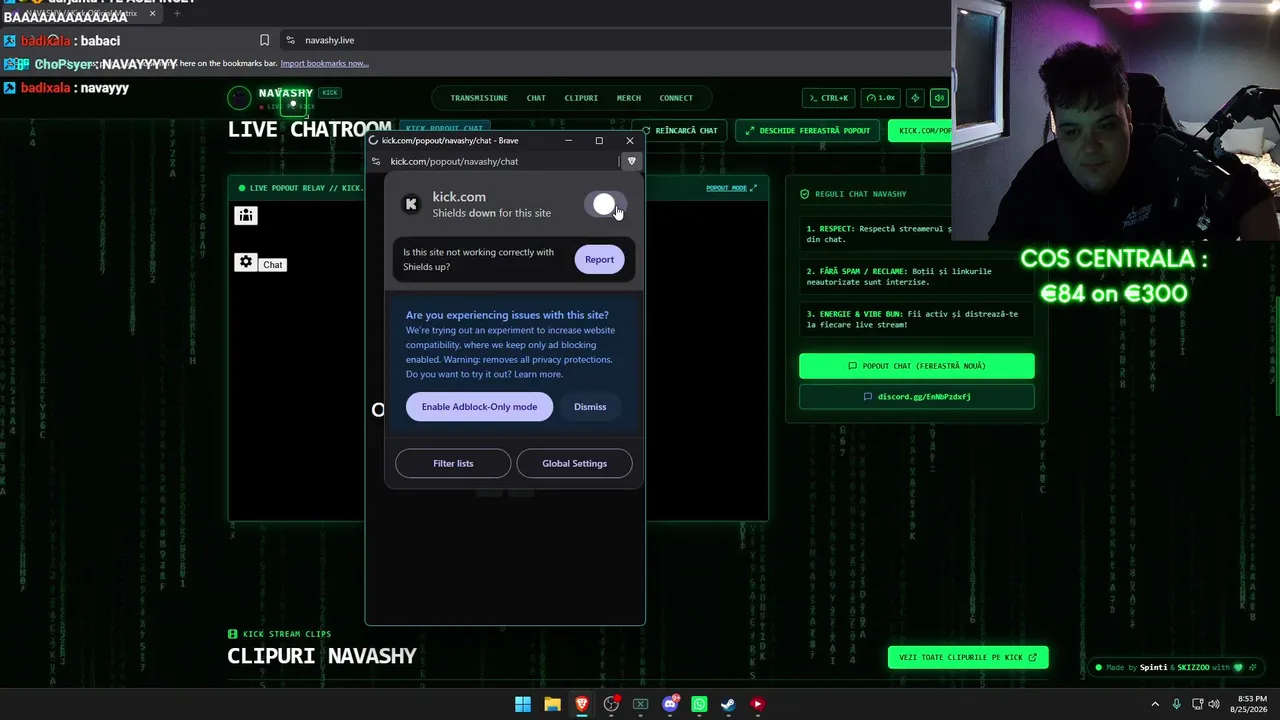Screen dimensions: 1280x720
Task: Open the CTRL+K command palette button
Action: 828,98
